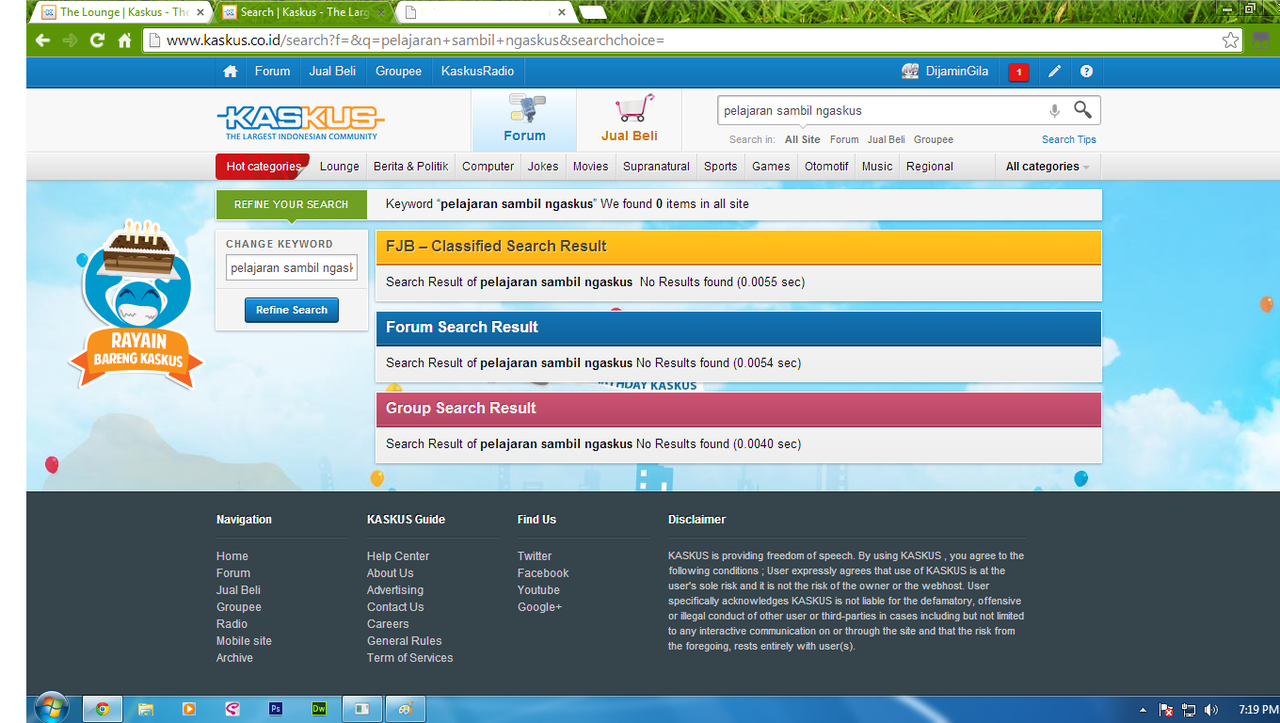Open Windows Explorer from the taskbar

coord(146,709)
